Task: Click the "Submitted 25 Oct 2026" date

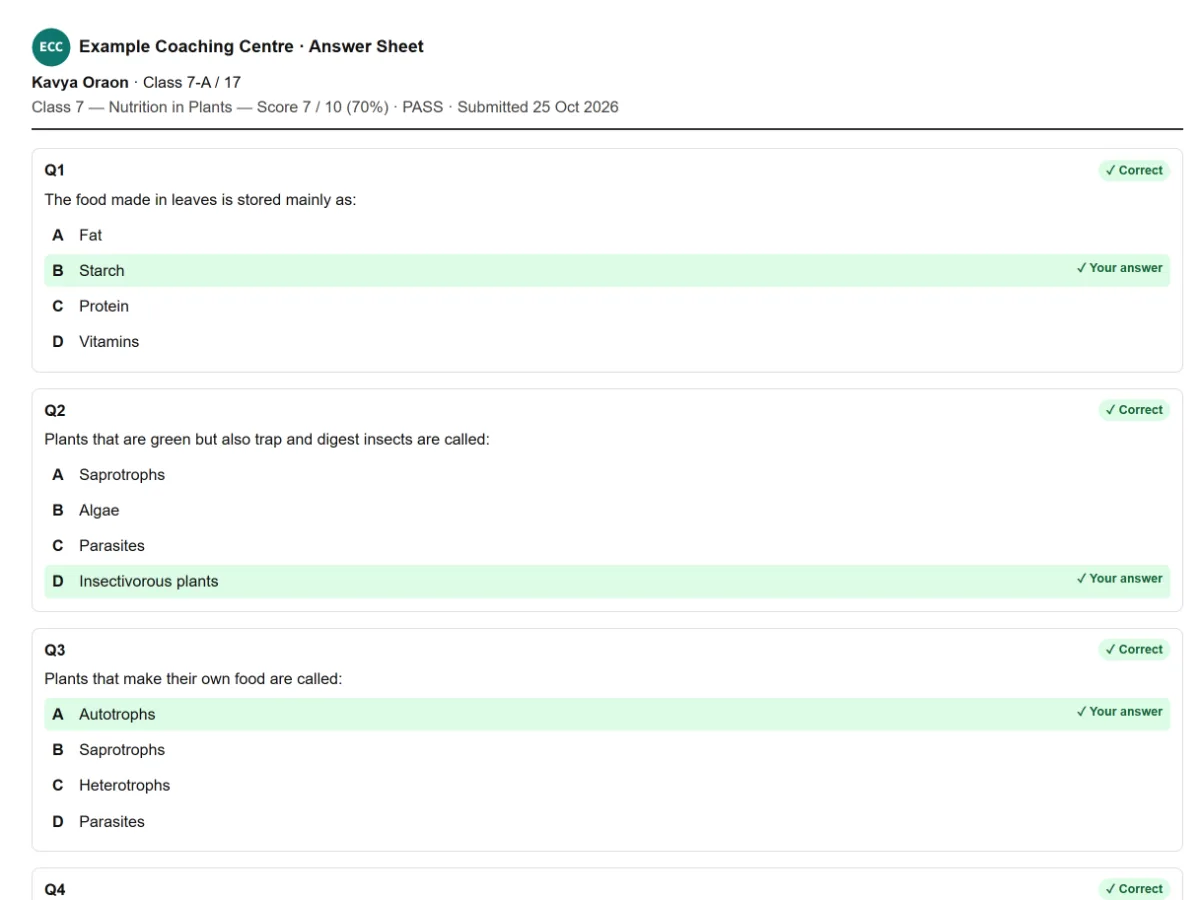Action: pos(538,107)
